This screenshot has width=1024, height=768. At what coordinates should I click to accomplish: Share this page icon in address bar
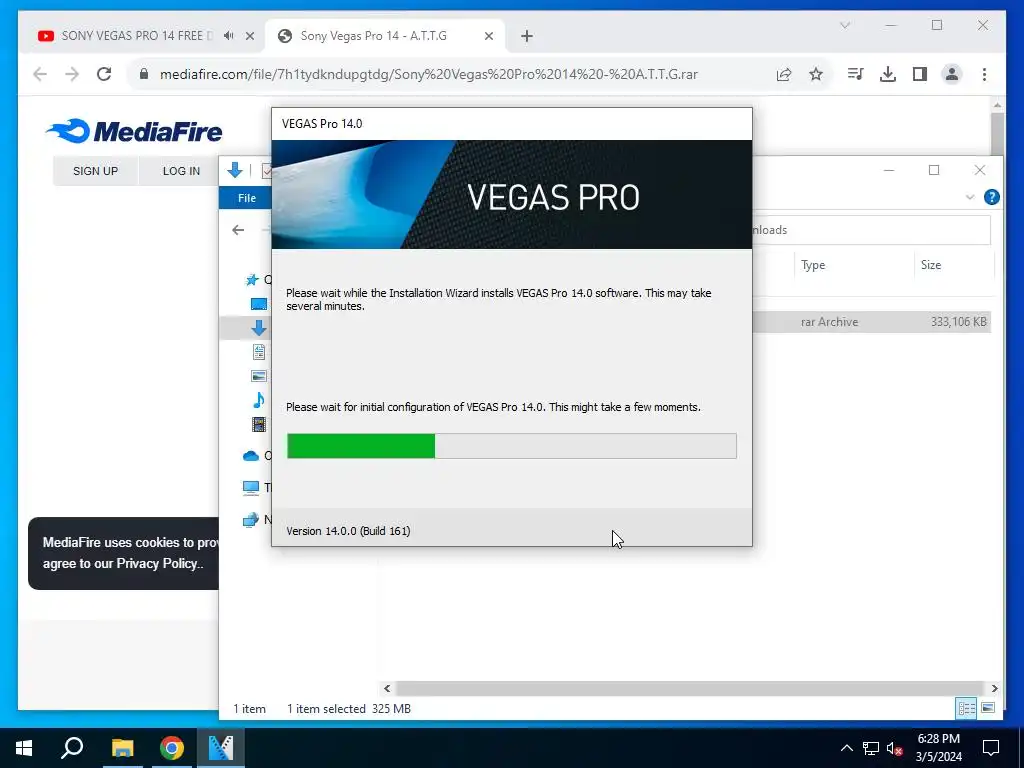coord(784,74)
